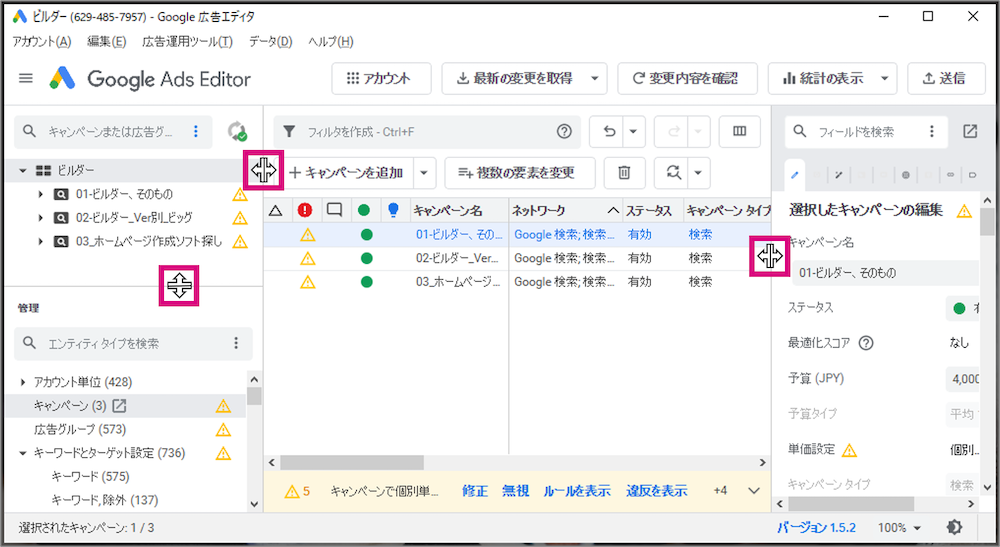Expand the warning bar chevron at the bottom
This screenshot has height=547, width=1000.
[x=754, y=490]
